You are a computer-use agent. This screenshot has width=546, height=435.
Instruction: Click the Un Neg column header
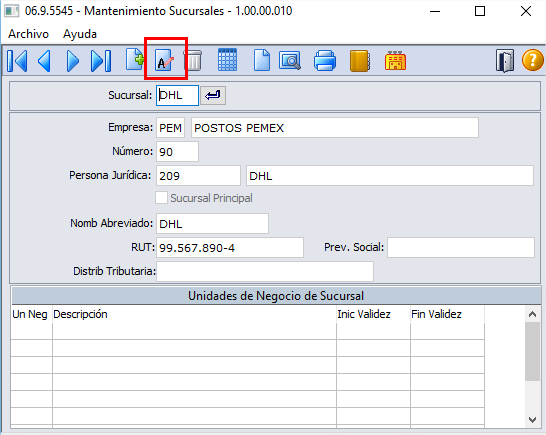[x=31, y=314]
